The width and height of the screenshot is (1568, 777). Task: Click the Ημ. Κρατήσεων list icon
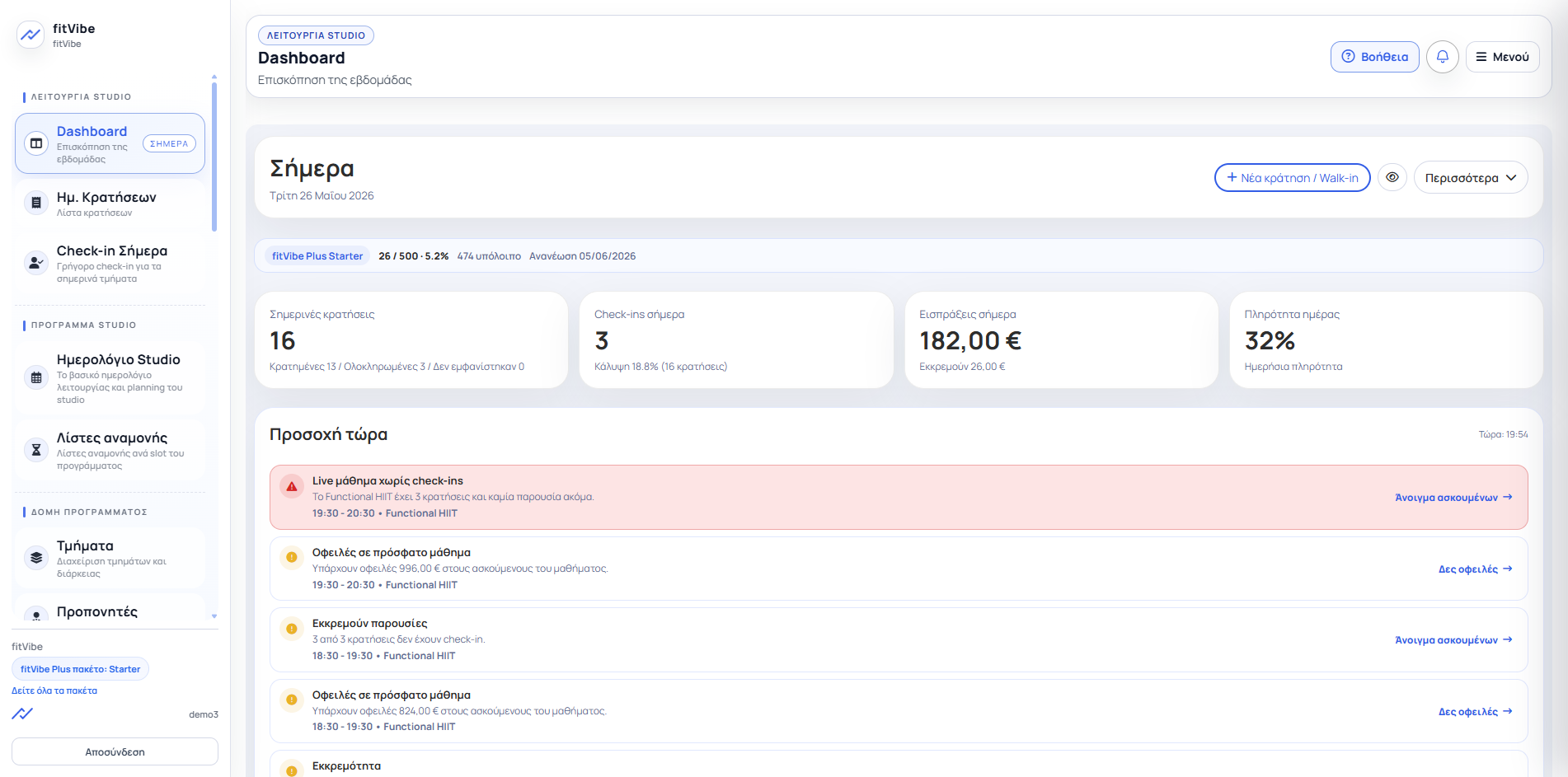36,203
